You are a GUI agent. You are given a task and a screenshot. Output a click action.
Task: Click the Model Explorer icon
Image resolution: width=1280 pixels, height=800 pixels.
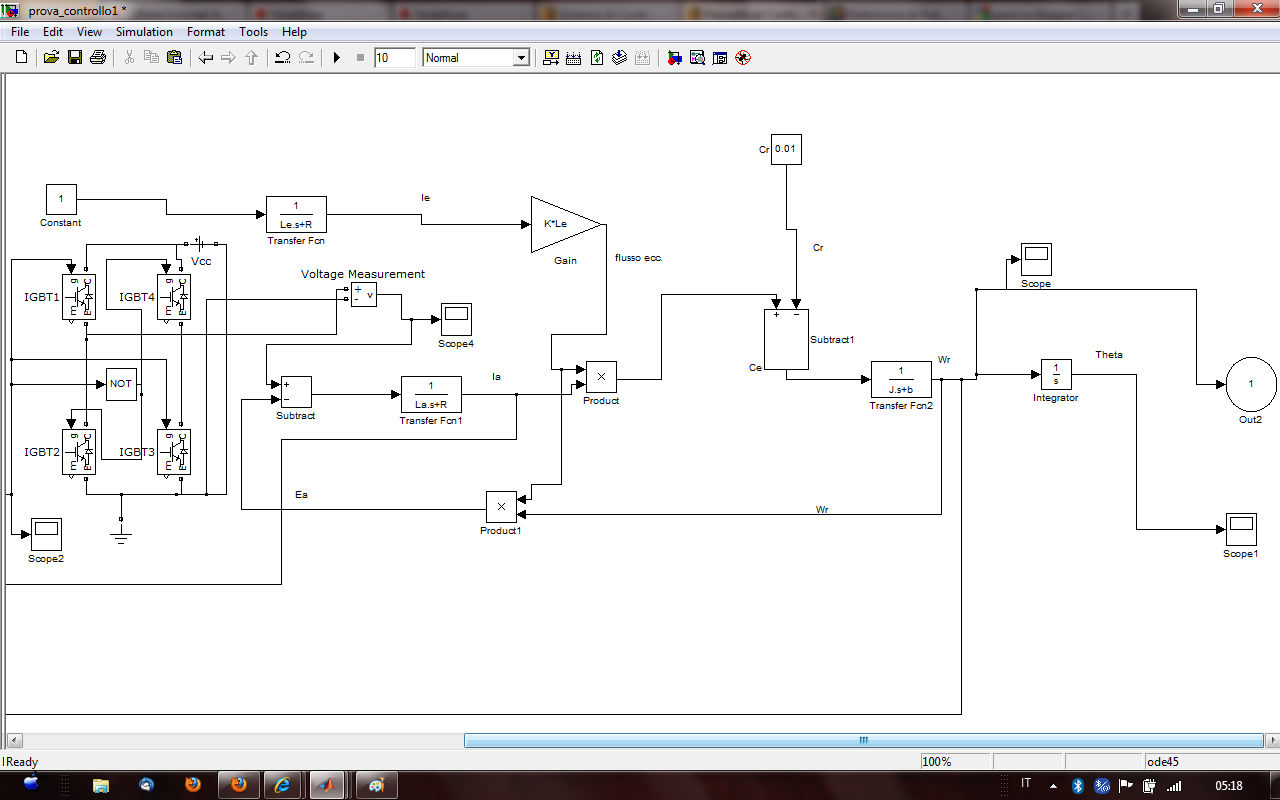pyautogui.click(x=697, y=58)
